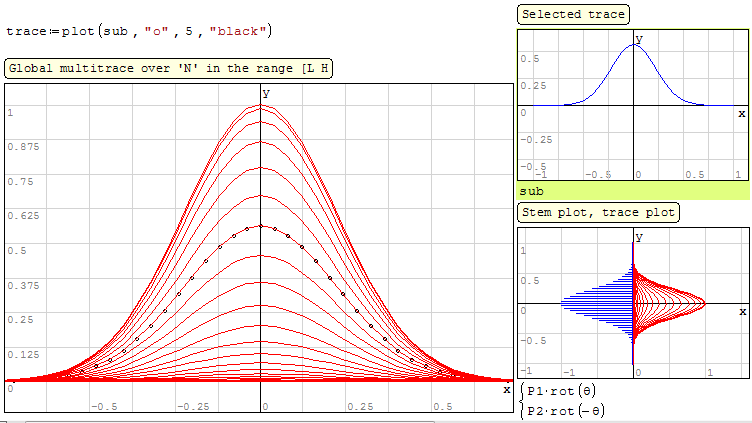This screenshot has height=423, width=752.
Task: Click the y axis label of main plot
Action: [x=266, y=92]
